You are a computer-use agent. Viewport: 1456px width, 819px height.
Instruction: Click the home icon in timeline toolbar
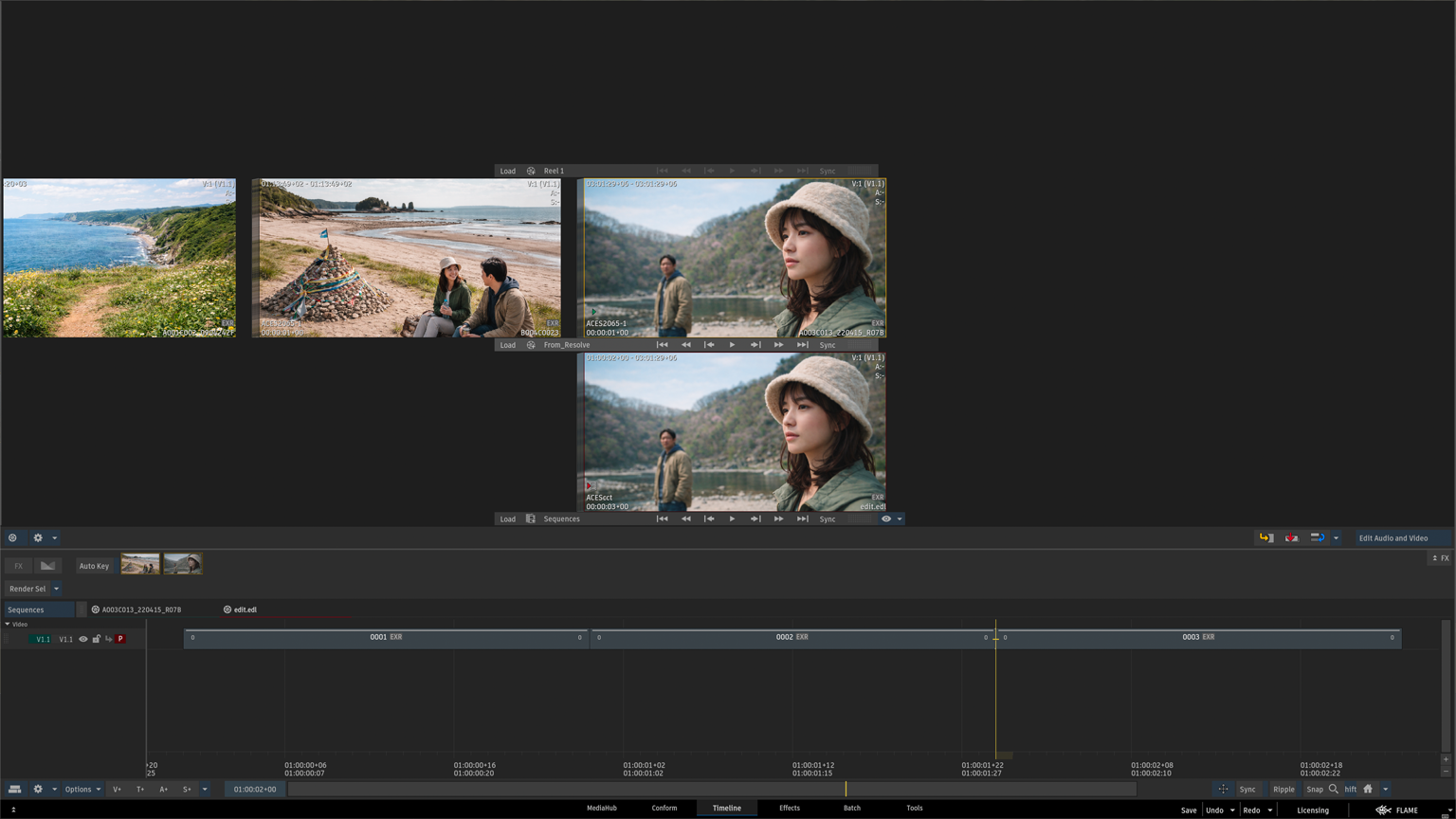tap(1368, 789)
